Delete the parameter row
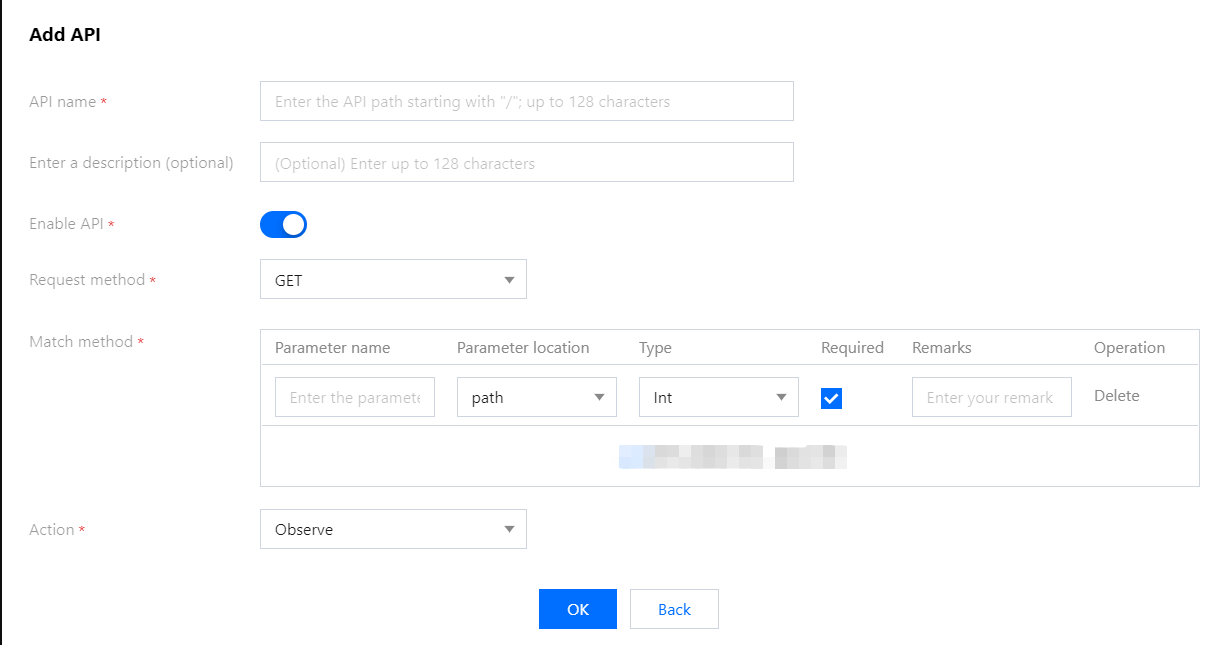This screenshot has height=645, width=1230. coord(1116,396)
